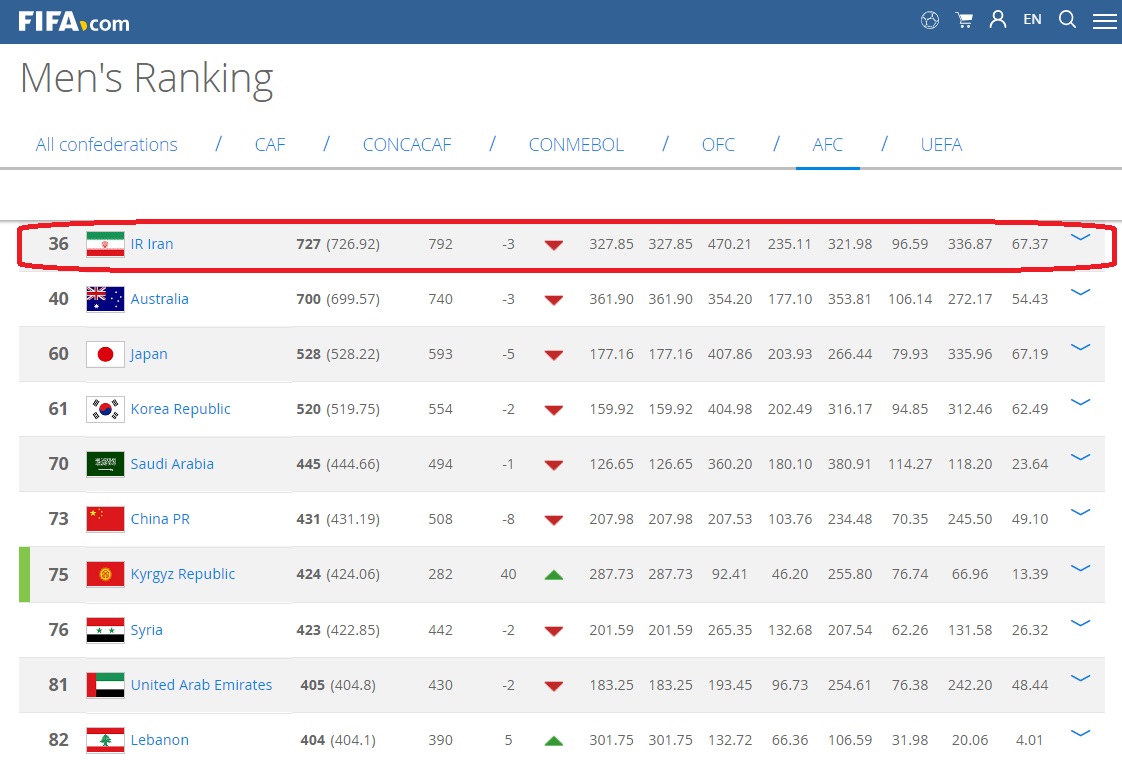
Task: Expand the IR Iran row details
Action: coord(1080,238)
